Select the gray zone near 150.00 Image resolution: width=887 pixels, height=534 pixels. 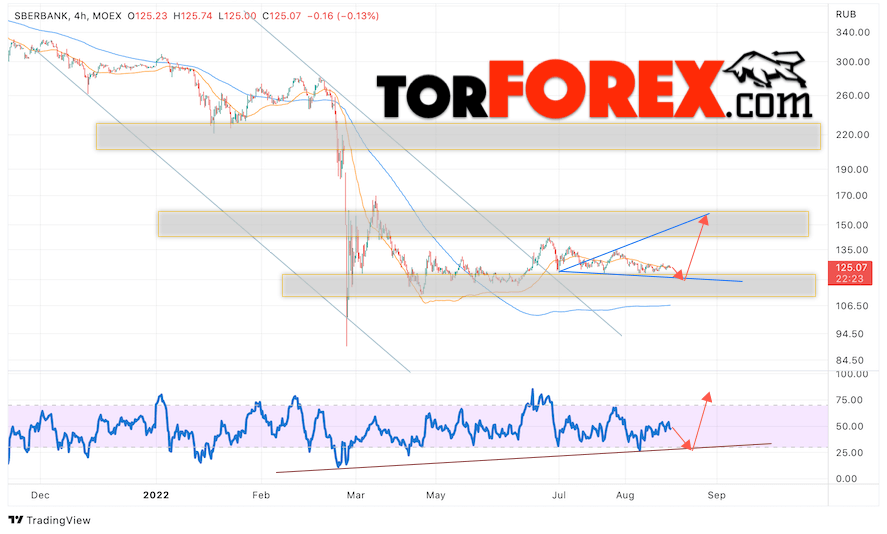point(483,224)
